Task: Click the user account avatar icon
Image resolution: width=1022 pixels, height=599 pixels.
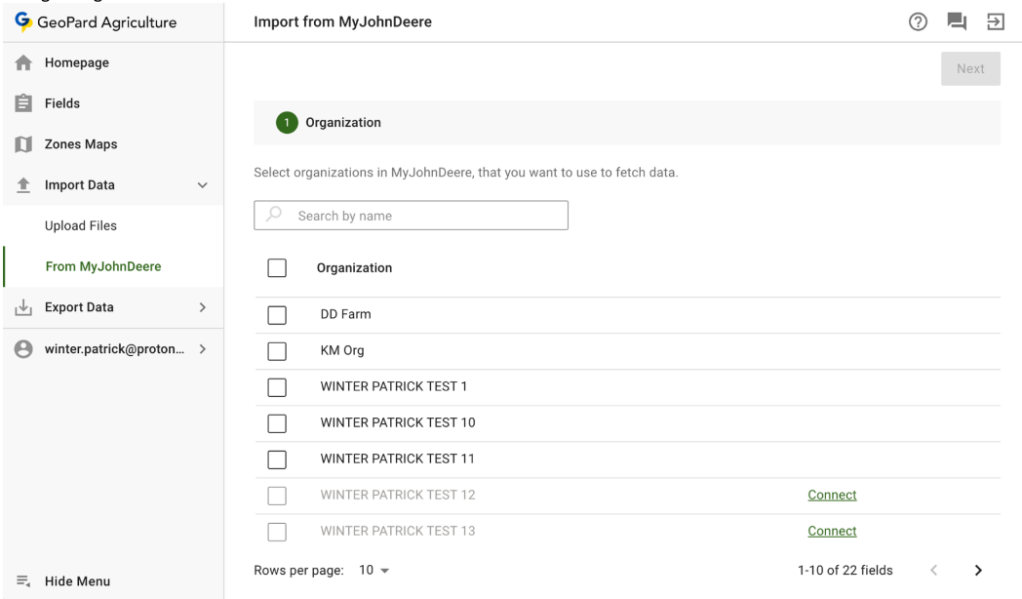Action: [23, 349]
